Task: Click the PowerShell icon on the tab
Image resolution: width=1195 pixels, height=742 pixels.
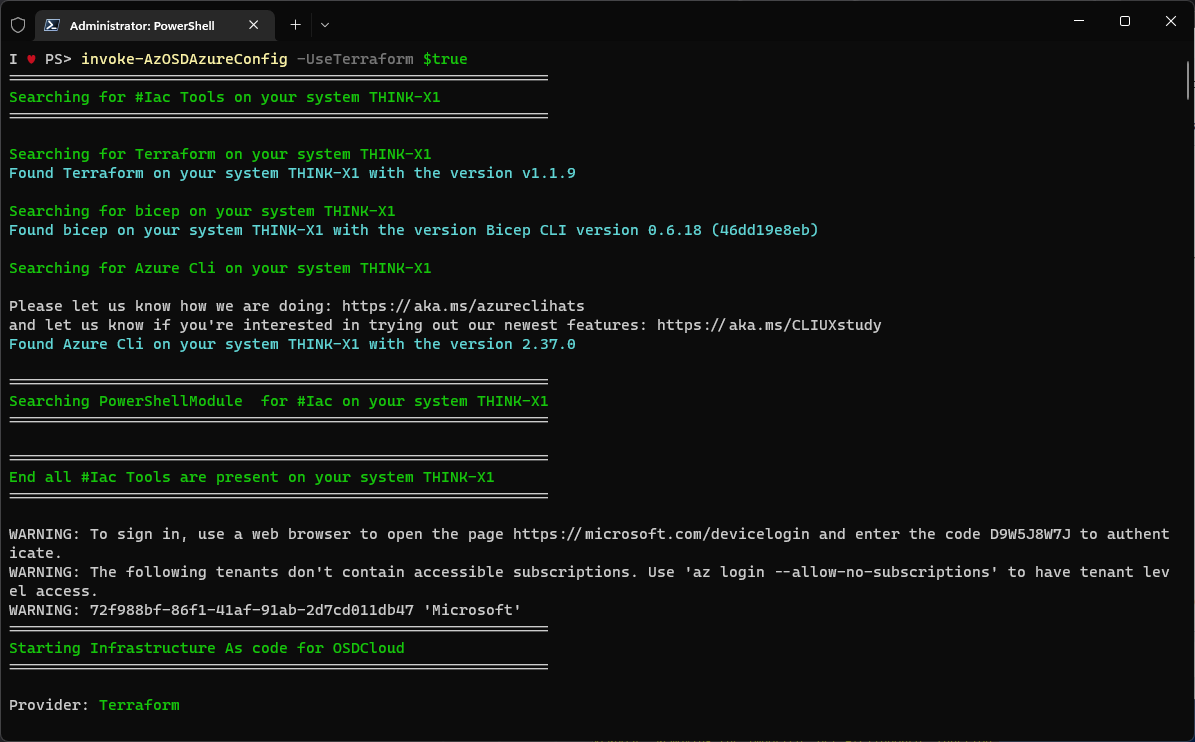Action: click(x=52, y=25)
